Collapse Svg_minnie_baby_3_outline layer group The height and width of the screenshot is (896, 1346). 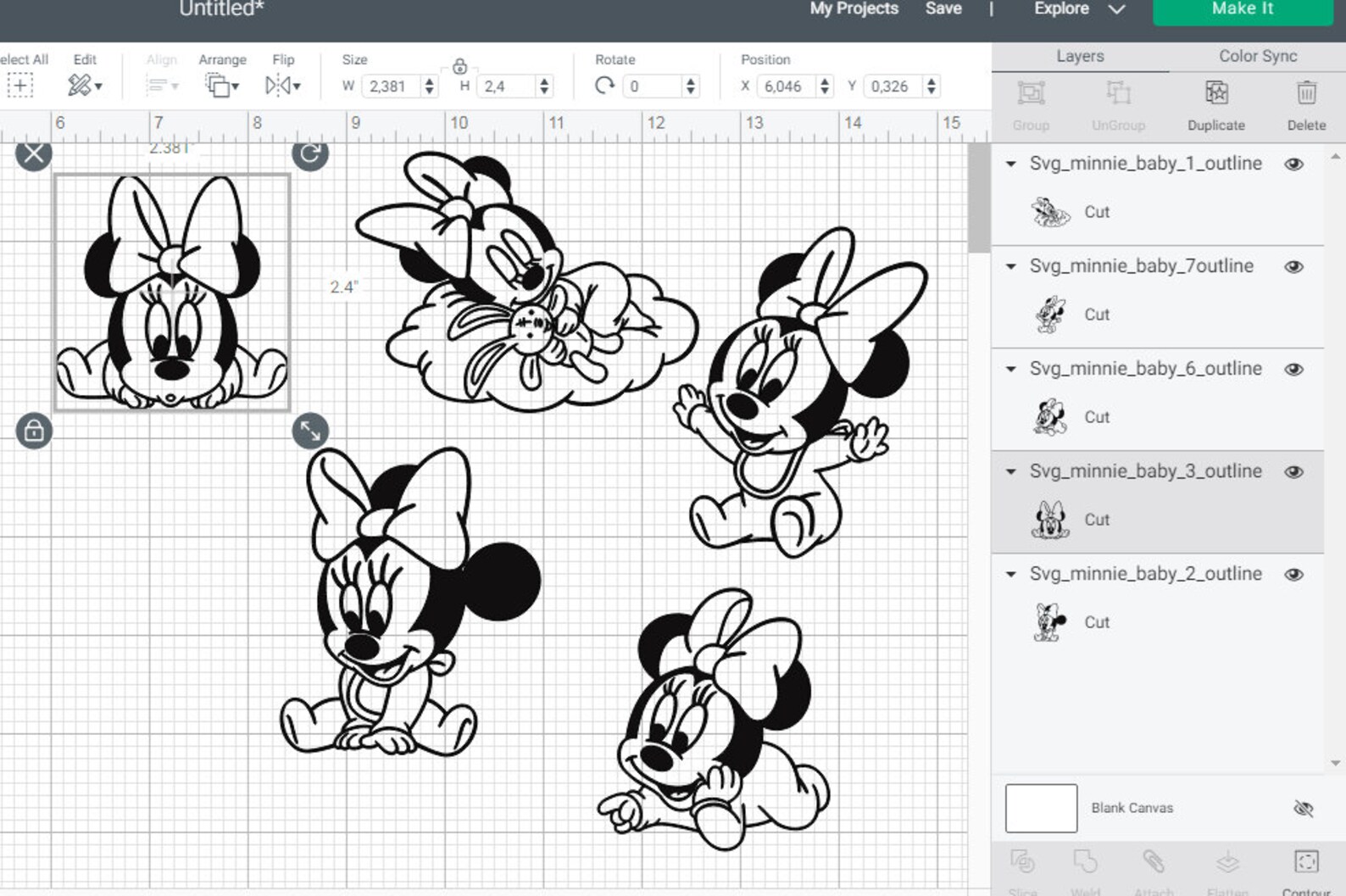pos(1010,472)
